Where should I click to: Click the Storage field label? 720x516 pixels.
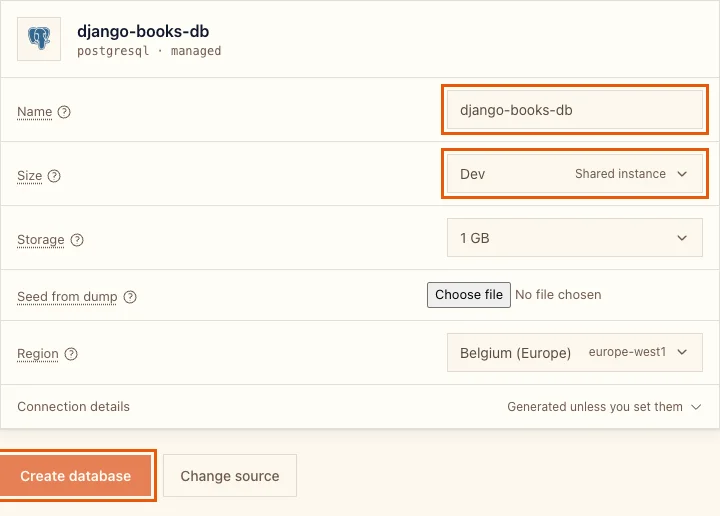pyautogui.click(x=40, y=240)
